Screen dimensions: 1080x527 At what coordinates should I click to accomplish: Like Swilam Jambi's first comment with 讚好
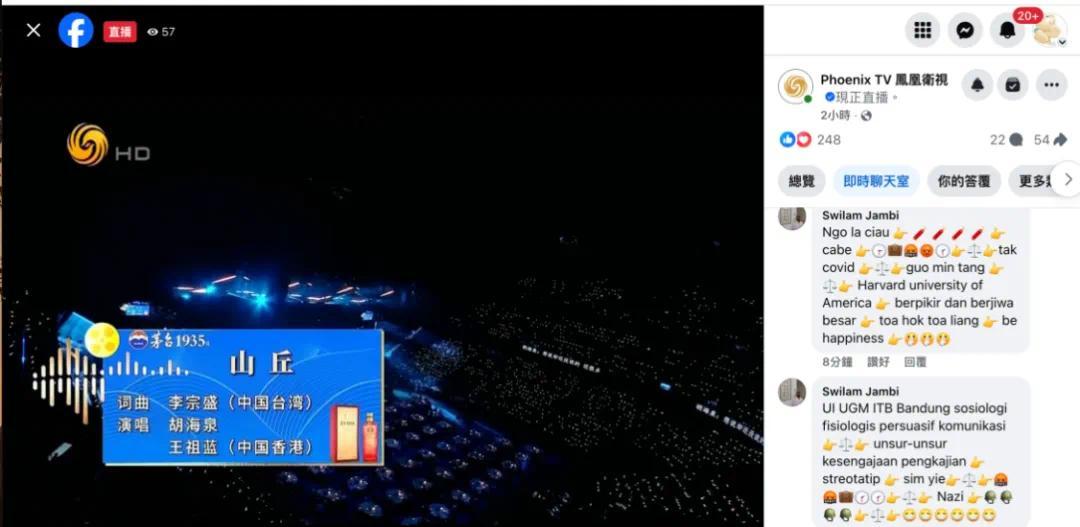(878, 362)
